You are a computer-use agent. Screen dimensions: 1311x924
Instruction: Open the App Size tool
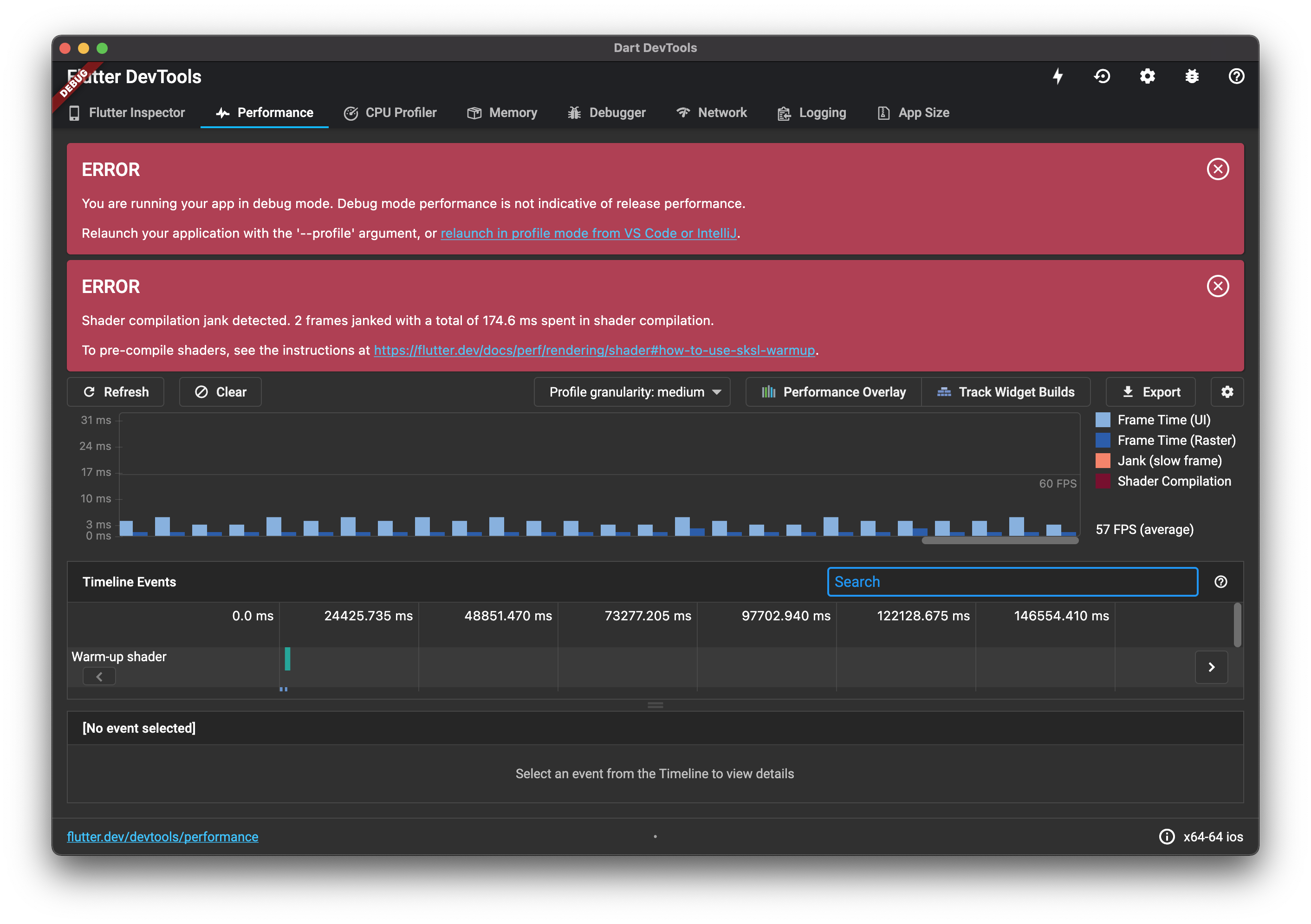pos(912,112)
